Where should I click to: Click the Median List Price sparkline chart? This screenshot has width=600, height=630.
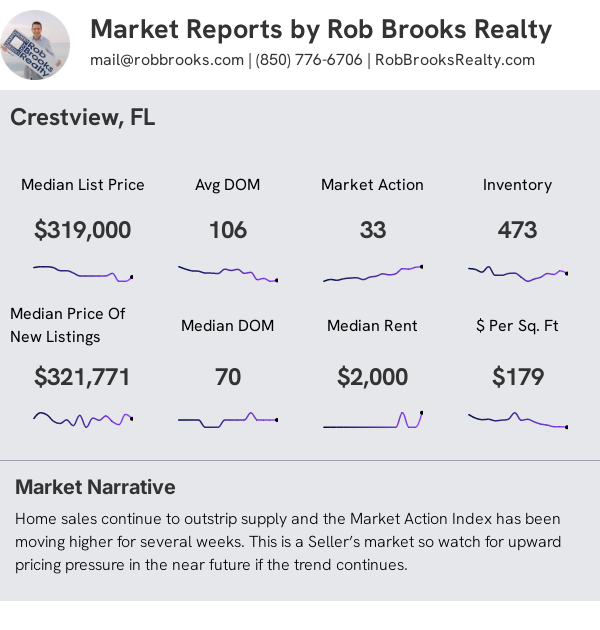pyautogui.click(x=83, y=274)
